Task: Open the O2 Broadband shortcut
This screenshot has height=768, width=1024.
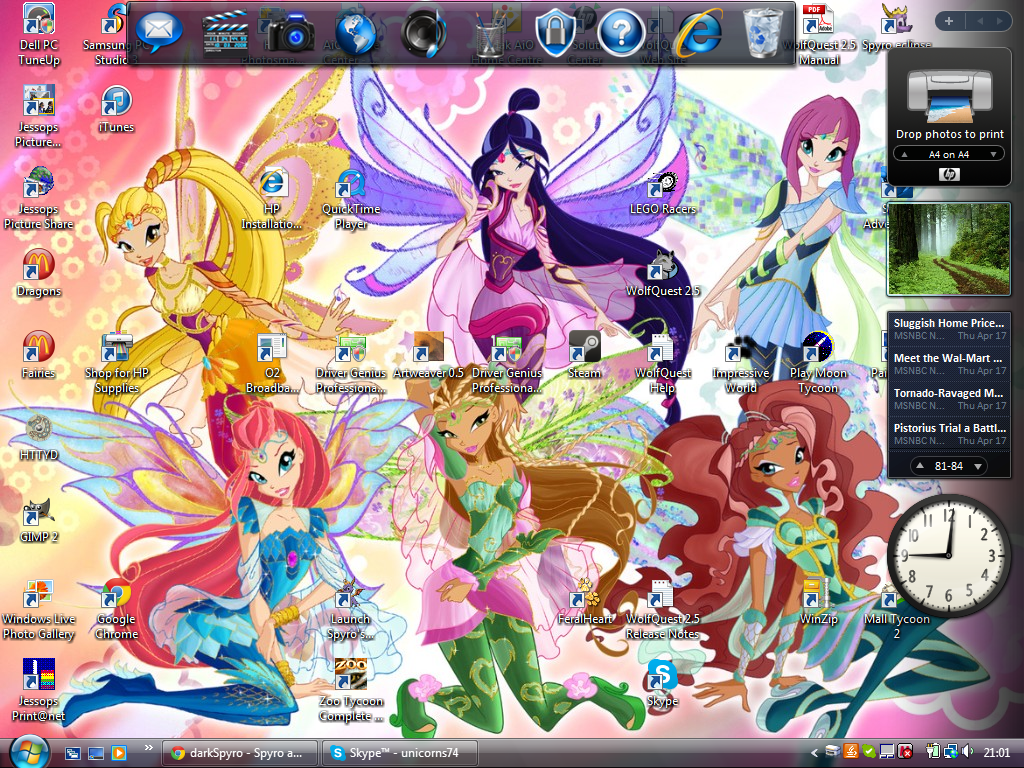Action: click(x=272, y=363)
